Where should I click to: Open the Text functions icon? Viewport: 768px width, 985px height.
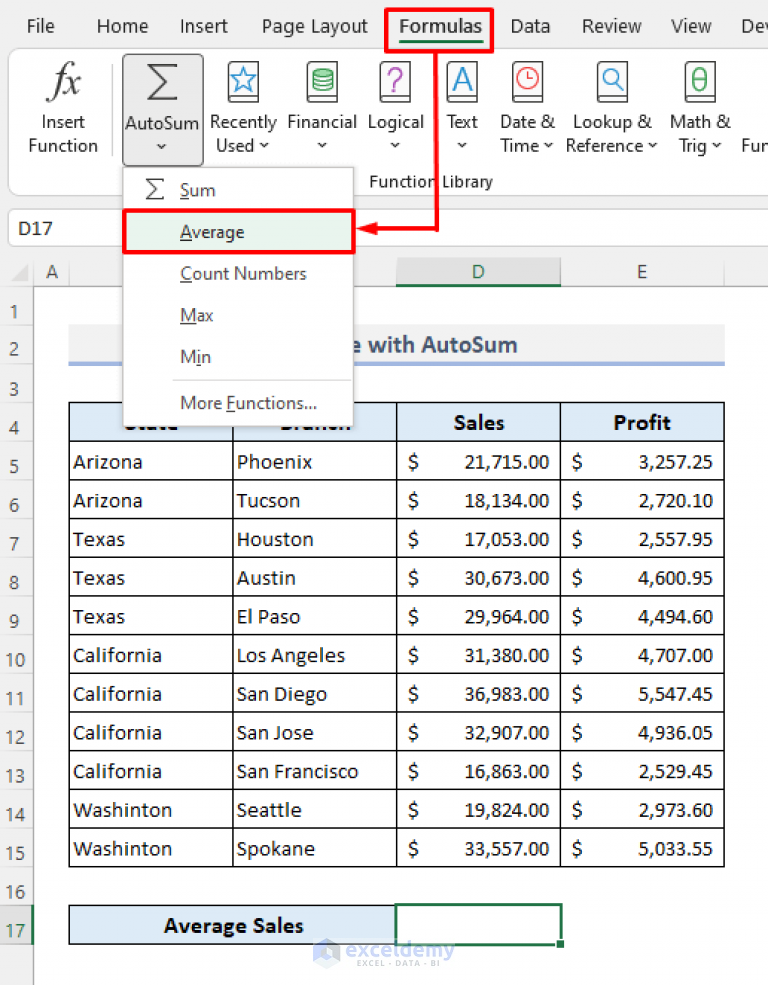462,82
